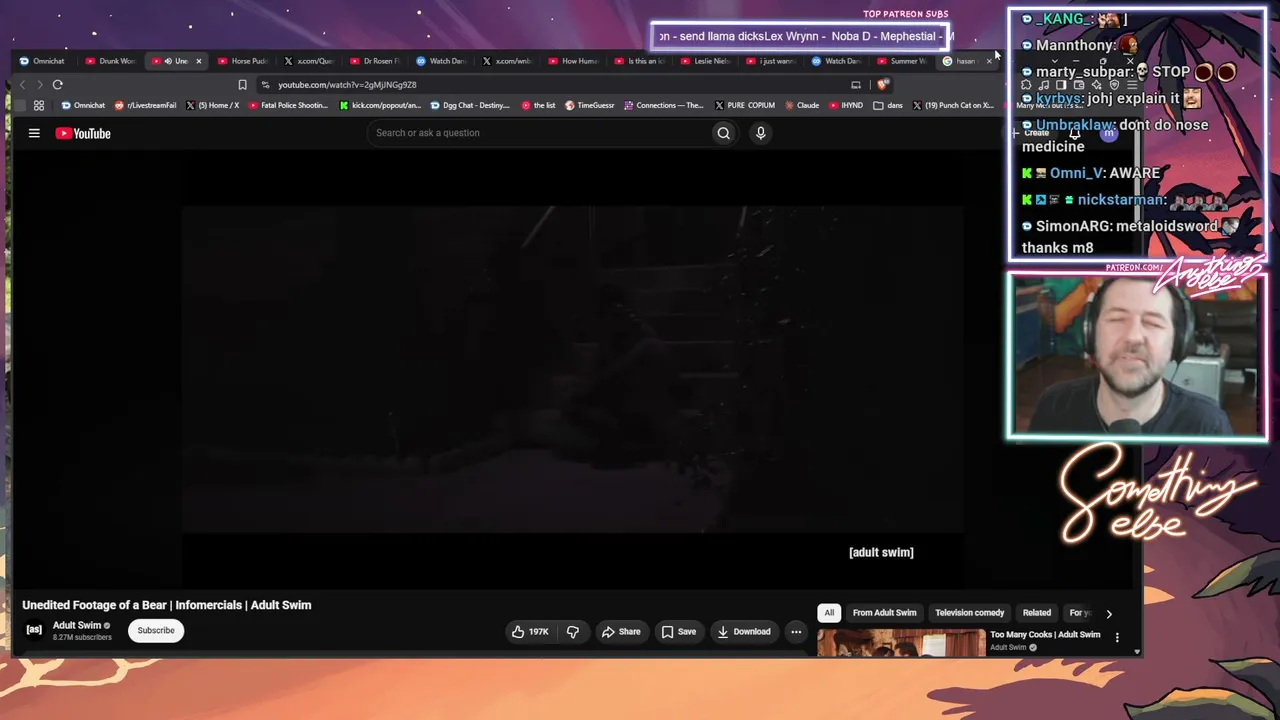The width and height of the screenshot is (1280, 720).
Task: Switch to the Dr Rosen browser tab
Action: [x=375, y=61]
